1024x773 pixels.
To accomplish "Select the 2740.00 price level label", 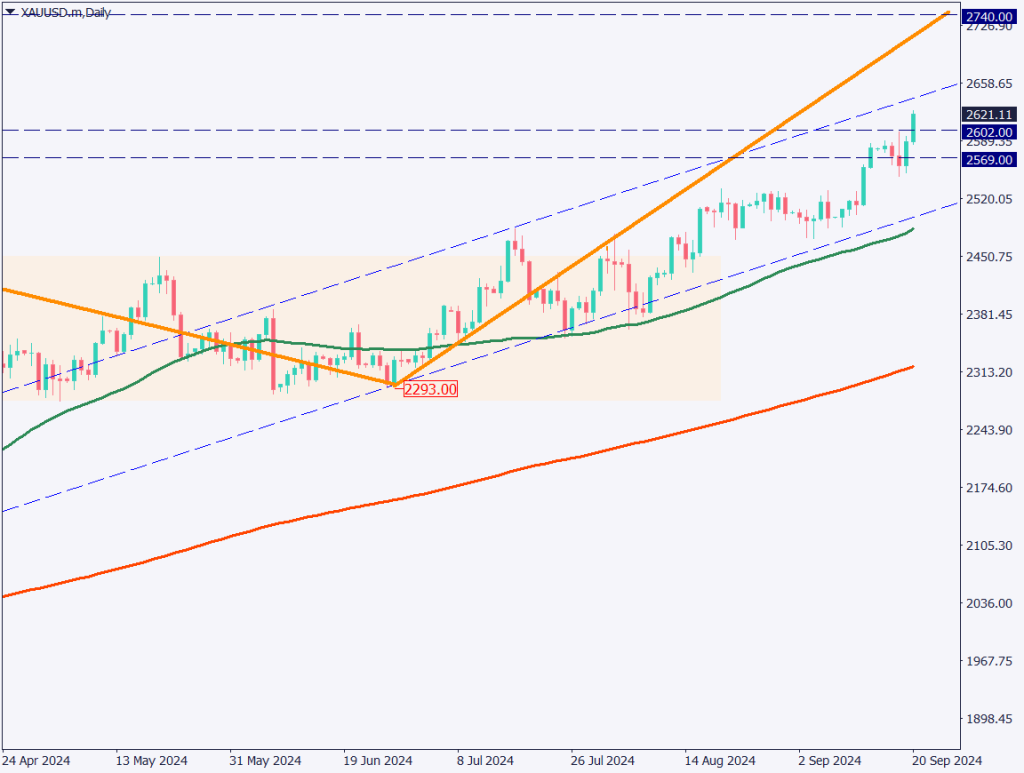I will click(x=989, y=16).
